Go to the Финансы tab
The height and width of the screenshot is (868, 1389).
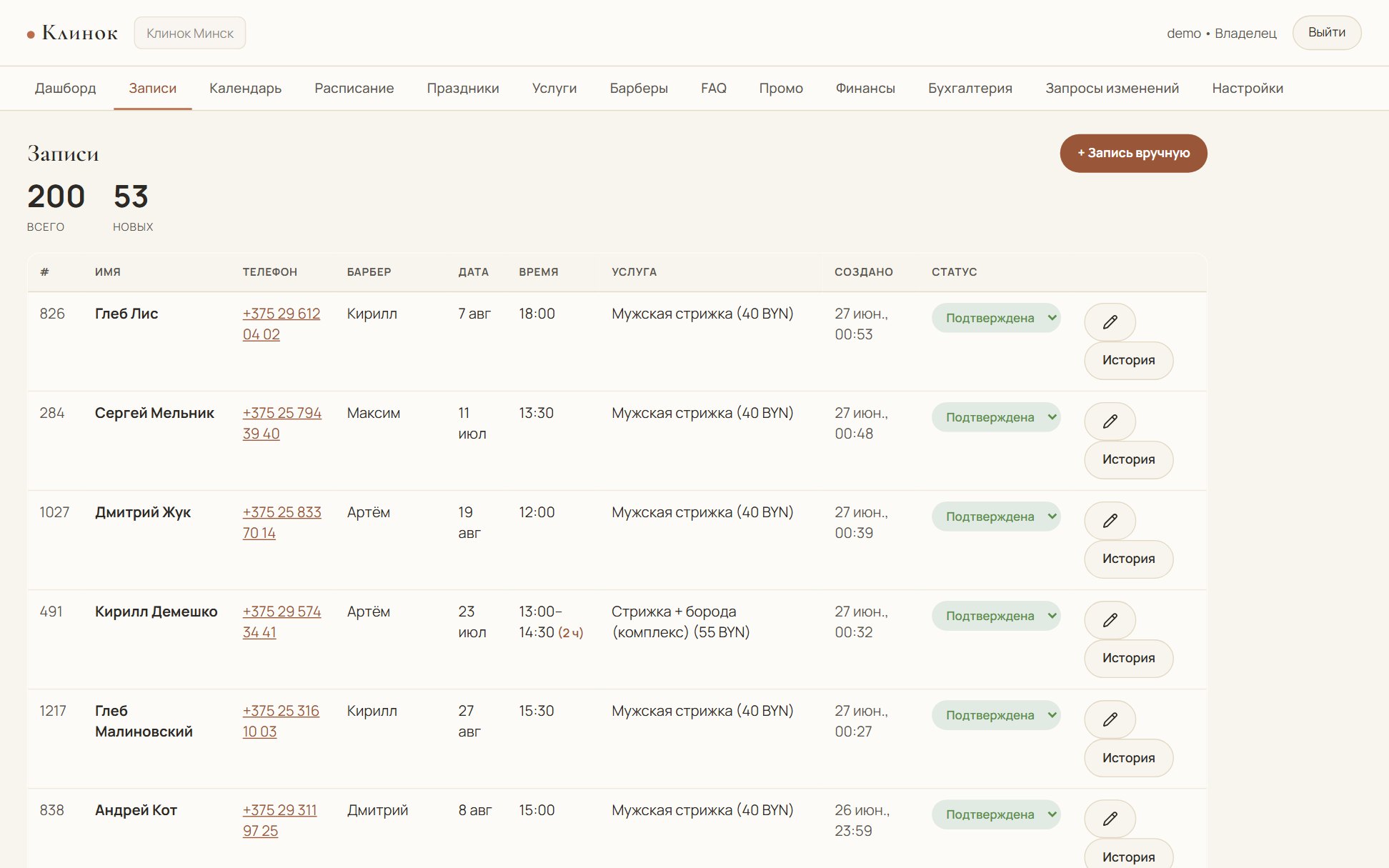coord(865,88)
